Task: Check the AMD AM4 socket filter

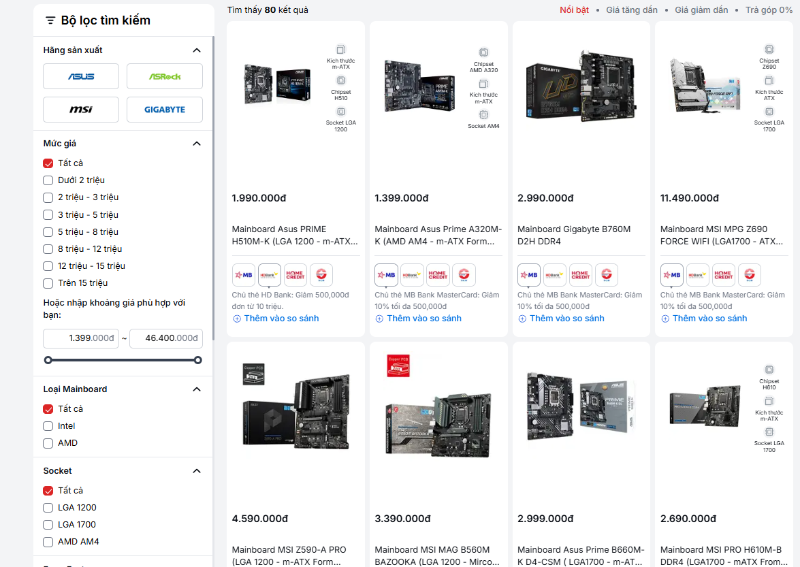Action: (48, 542)
